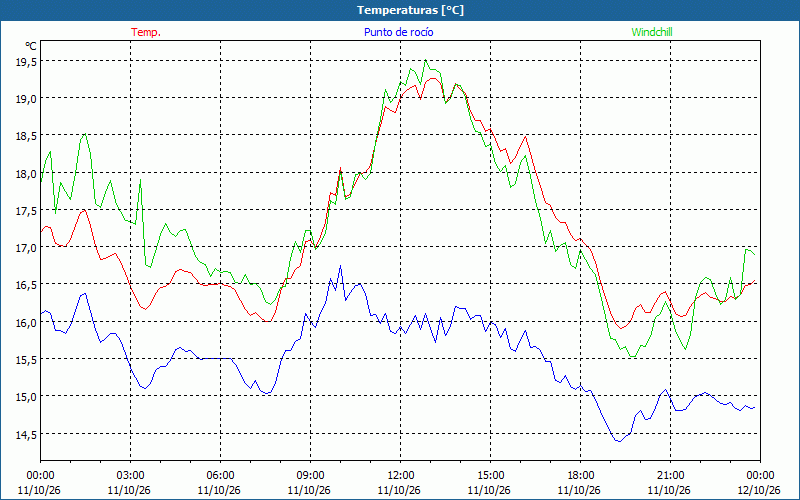Image resolution: width=800 pixels, height=500 pixels.
Task: Click the 18:00 time axis label
Action: click(580, 476)
